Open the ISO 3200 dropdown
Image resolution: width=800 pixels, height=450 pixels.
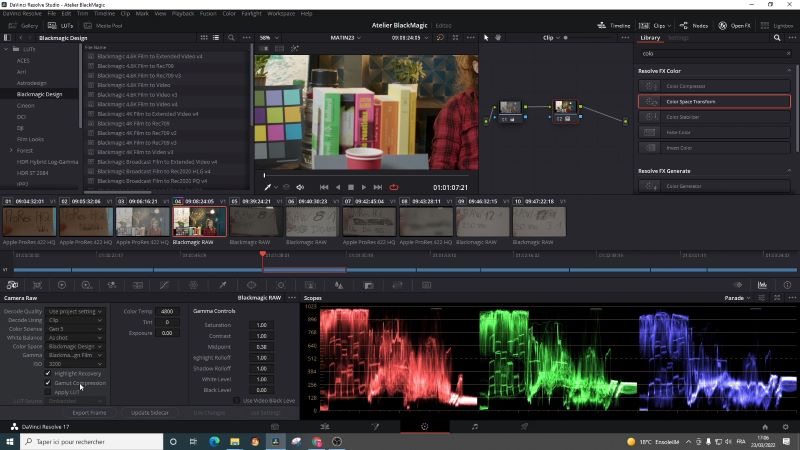[74, 364]
